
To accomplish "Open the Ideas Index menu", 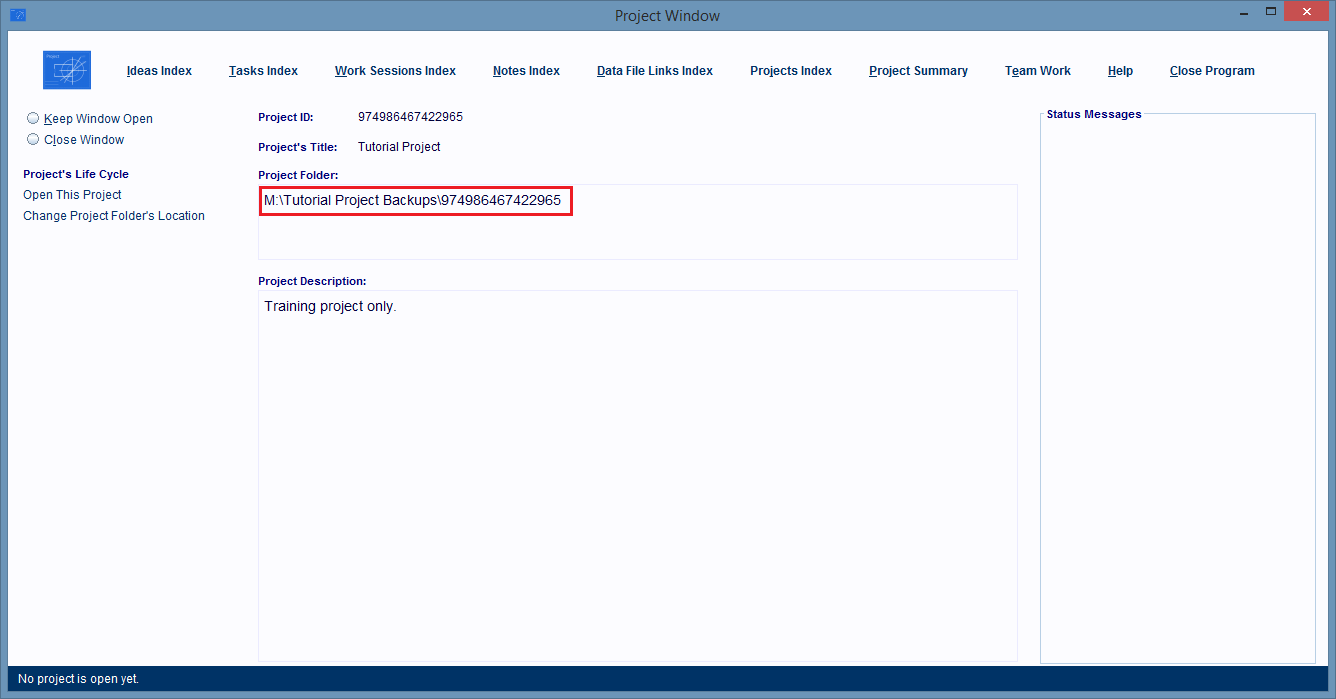I will [159, 71].
